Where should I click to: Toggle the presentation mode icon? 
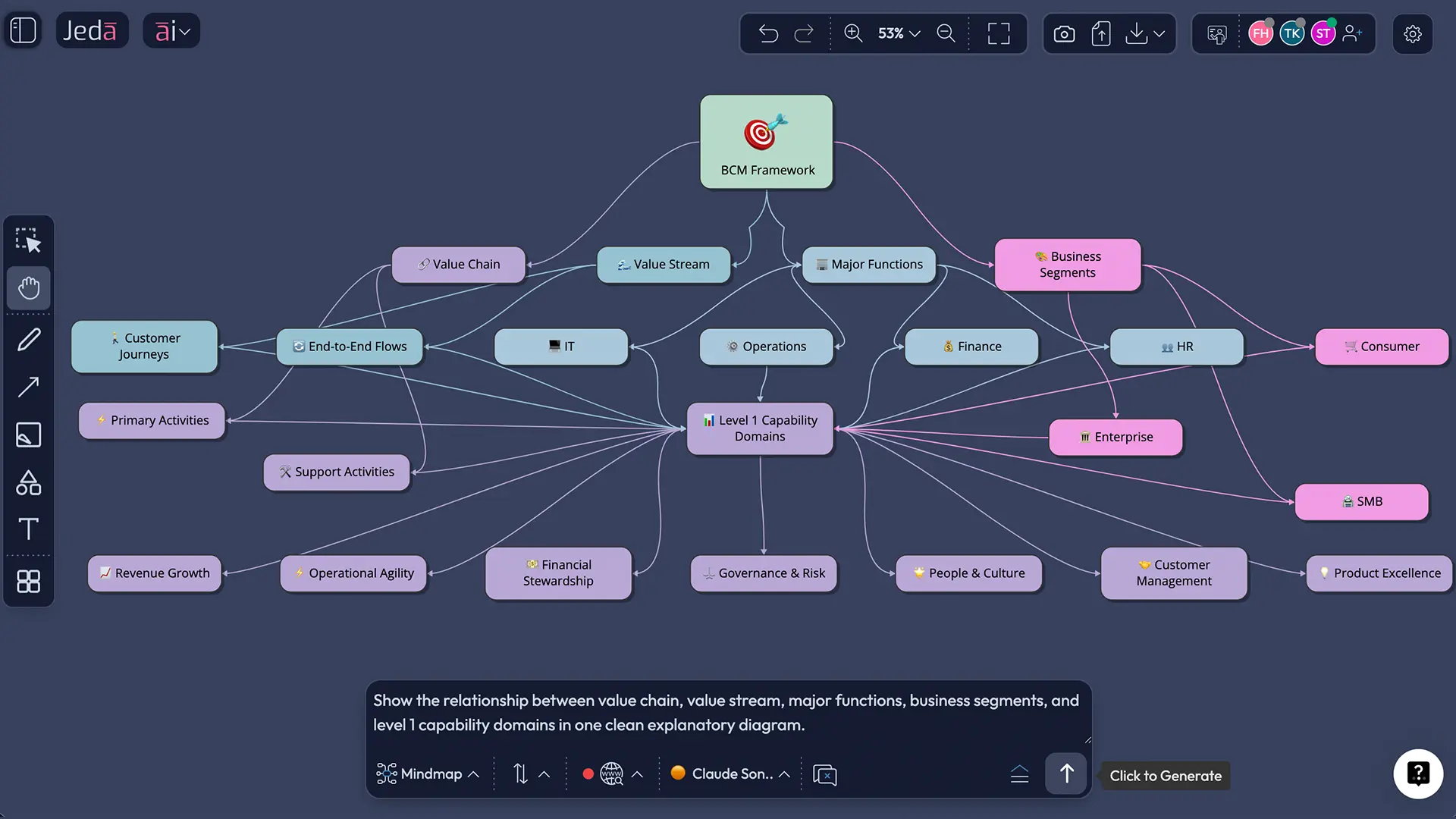[x=1217, y=33]
